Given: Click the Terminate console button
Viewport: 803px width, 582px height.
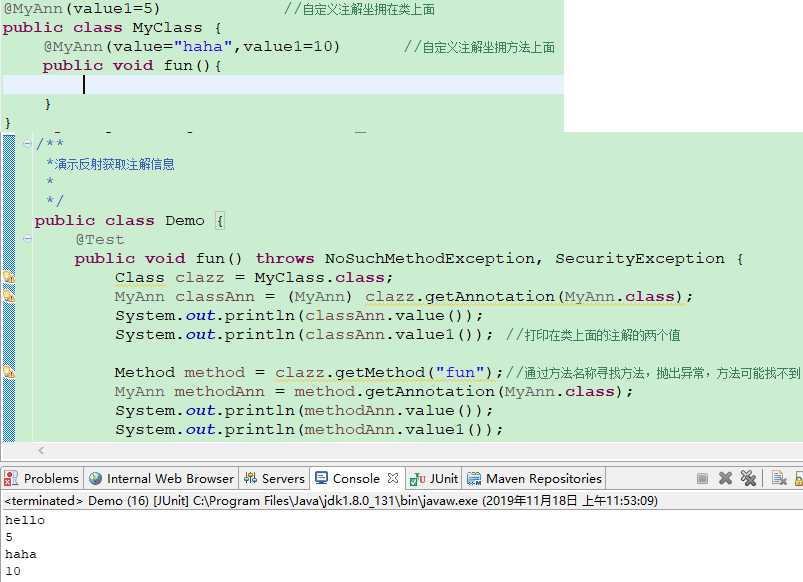Looking at the screenshot, I should pos(702,479).
